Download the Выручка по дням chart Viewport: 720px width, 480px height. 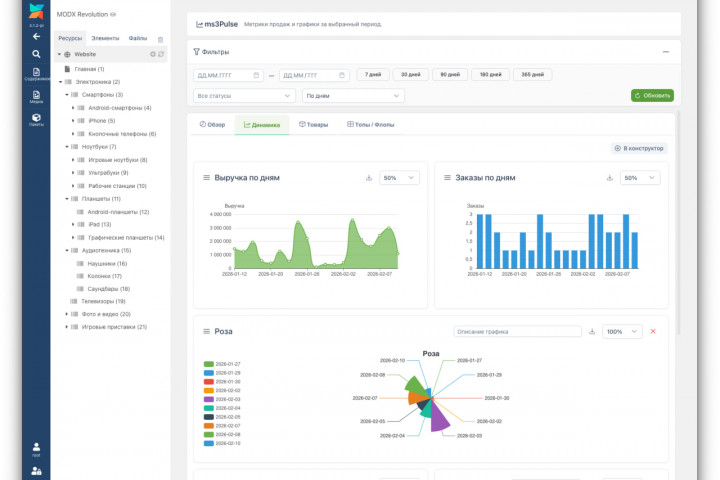coord(369,178)
